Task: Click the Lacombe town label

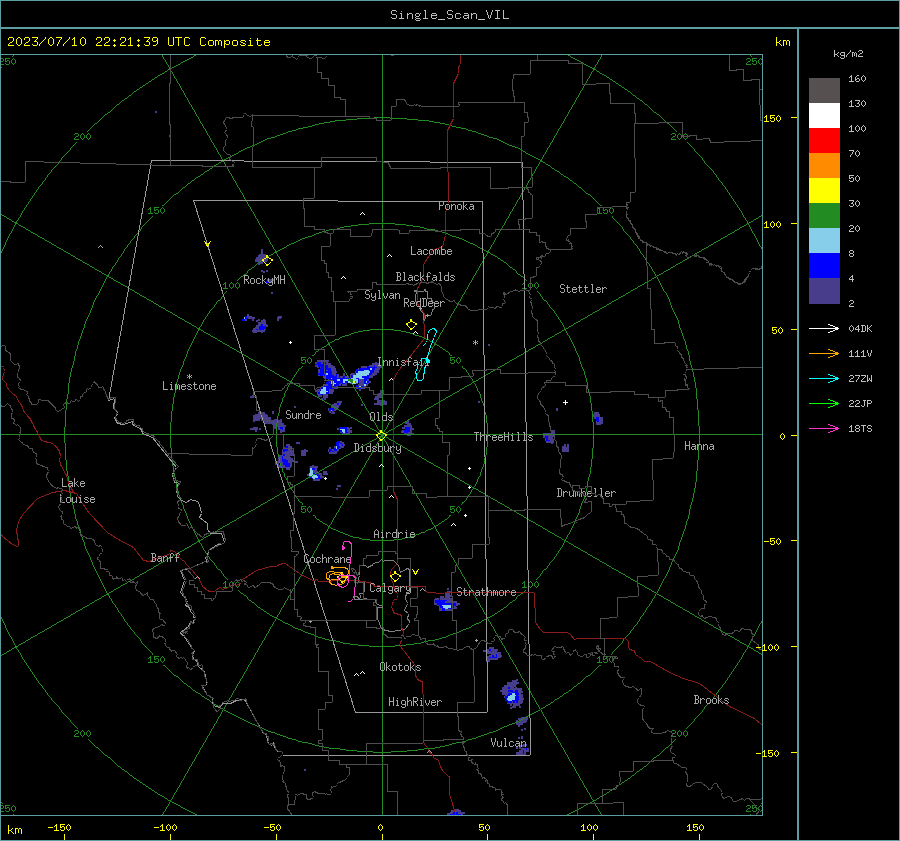Action: [431, 251]
